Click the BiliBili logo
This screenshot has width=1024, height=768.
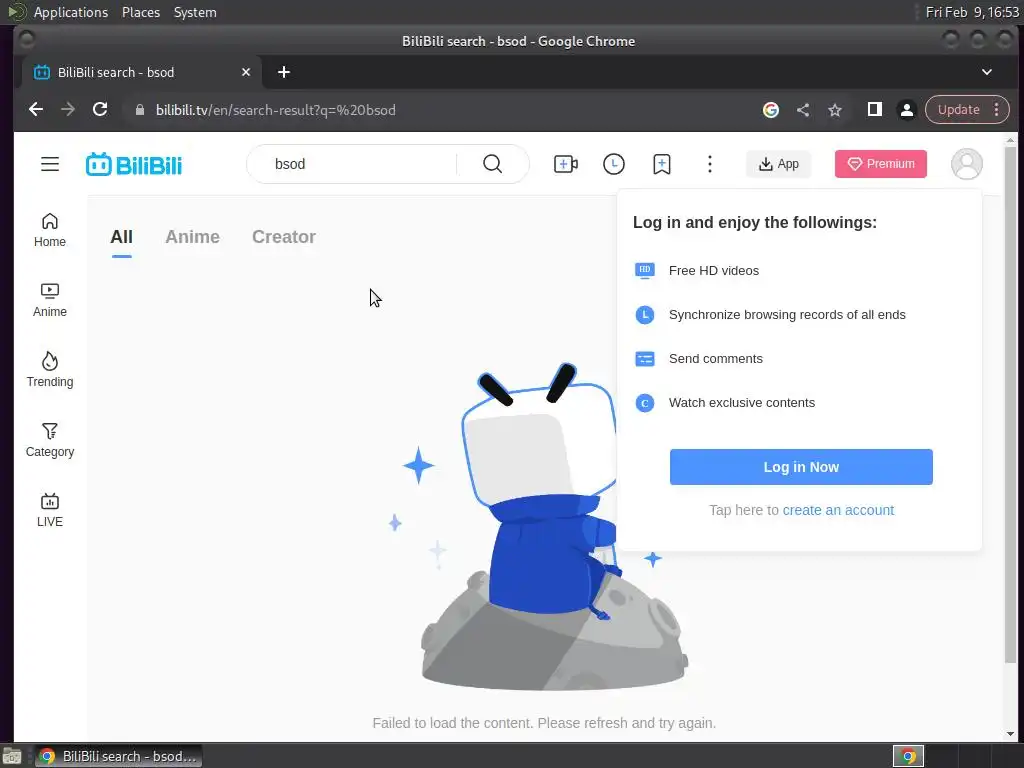134,164
